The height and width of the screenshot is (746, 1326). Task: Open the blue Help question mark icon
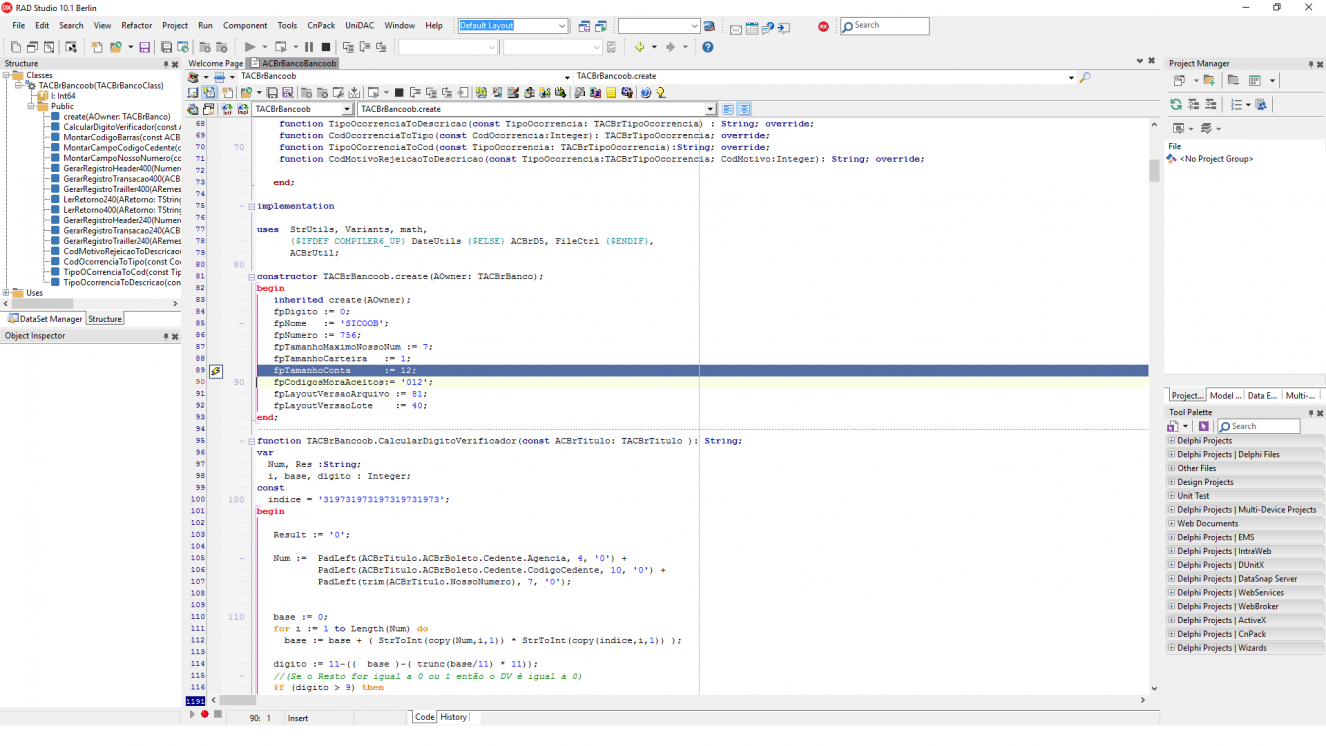pyautogui.click(x=708, y=47)
